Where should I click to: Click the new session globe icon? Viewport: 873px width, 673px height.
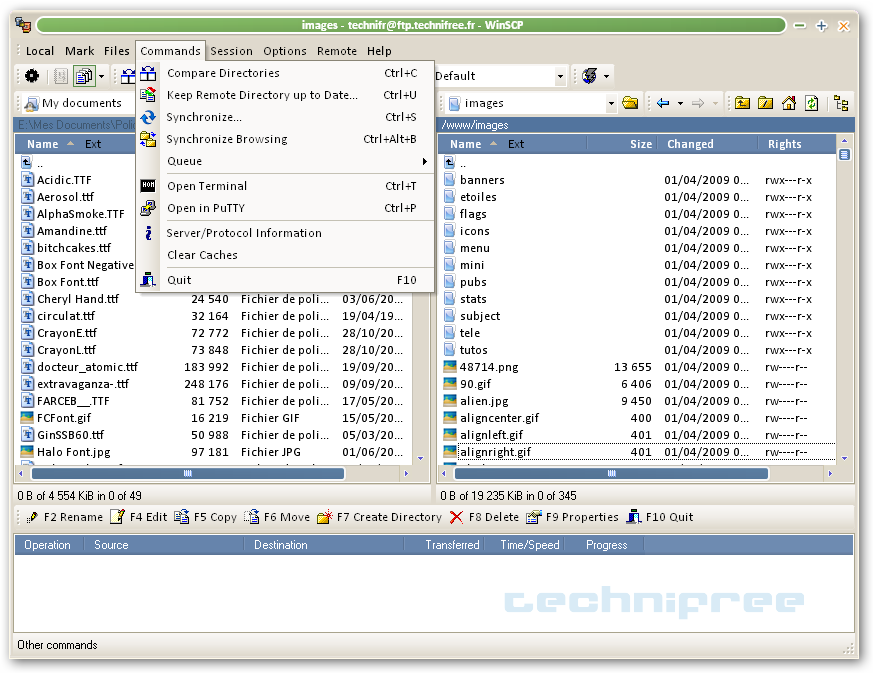click(x=590, y=76)
